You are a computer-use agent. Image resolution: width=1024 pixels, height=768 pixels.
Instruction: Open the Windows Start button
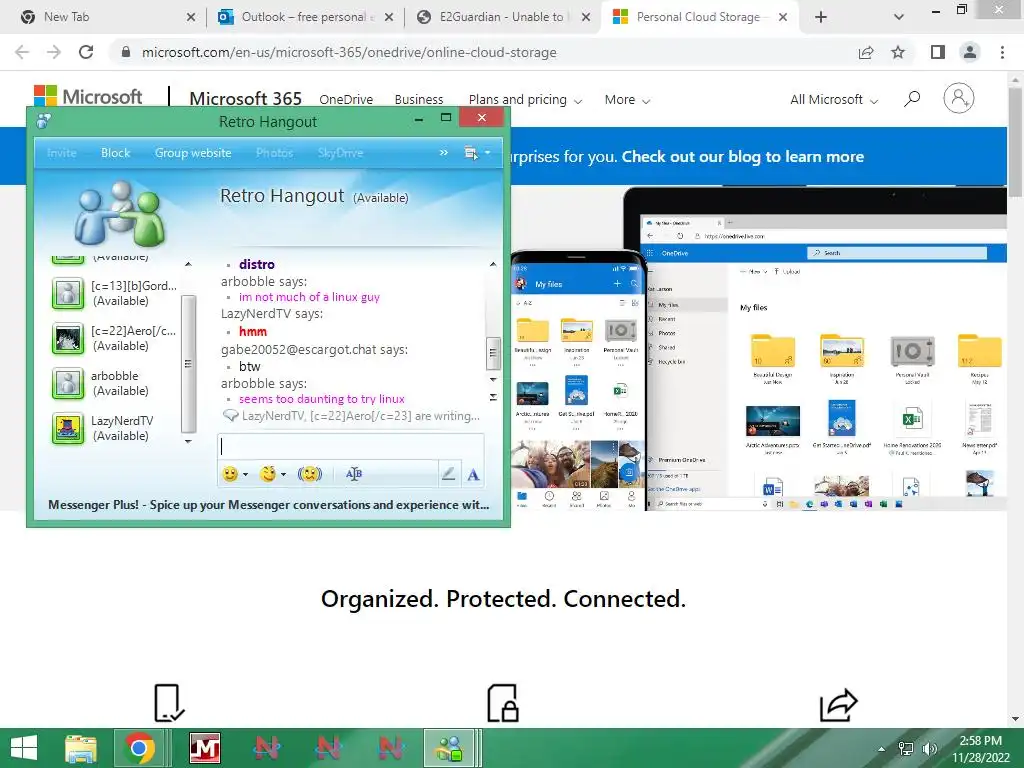click(x=24, y=748)
